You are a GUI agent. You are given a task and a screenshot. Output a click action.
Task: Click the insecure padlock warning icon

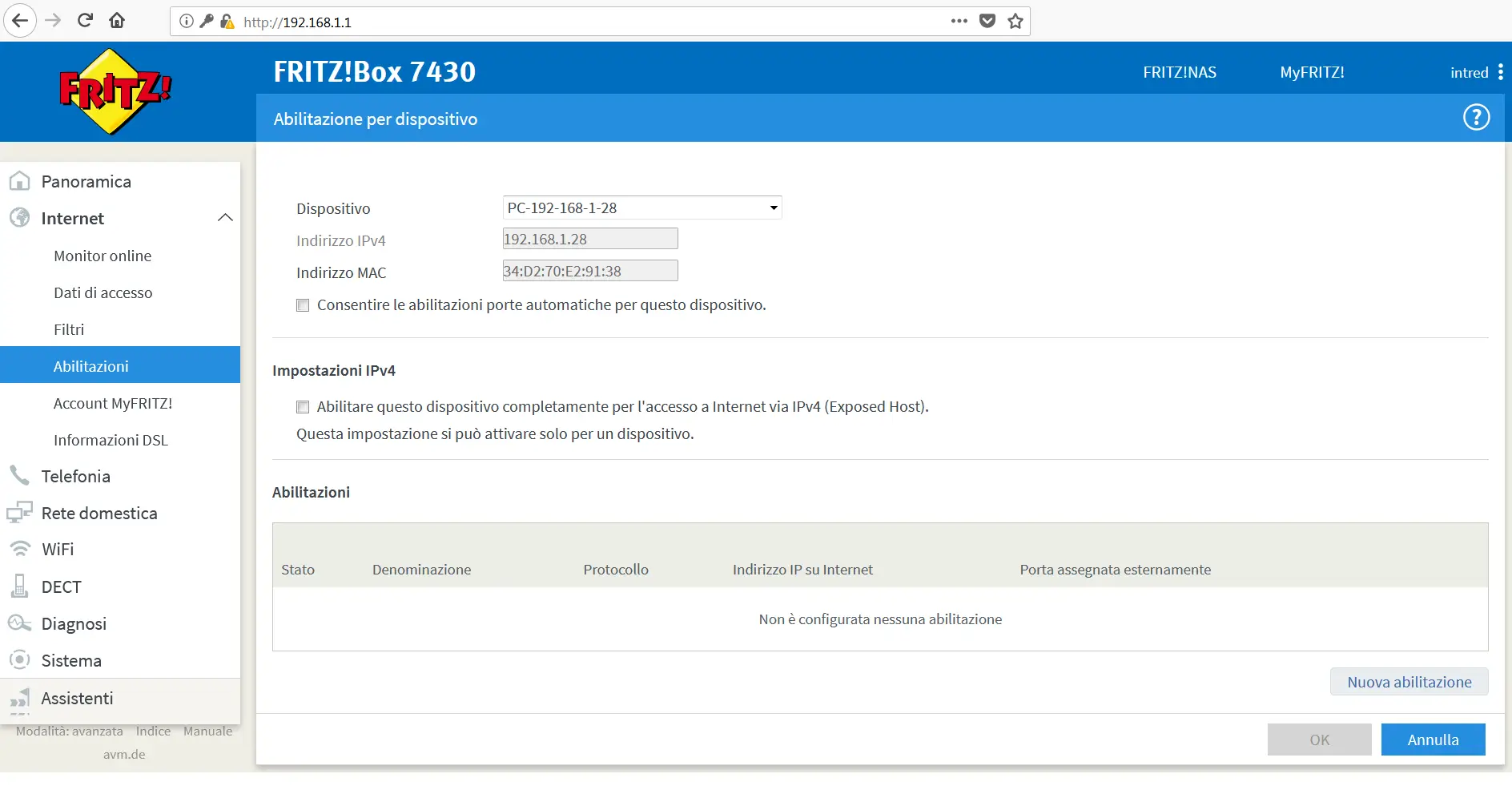[227, 22]
